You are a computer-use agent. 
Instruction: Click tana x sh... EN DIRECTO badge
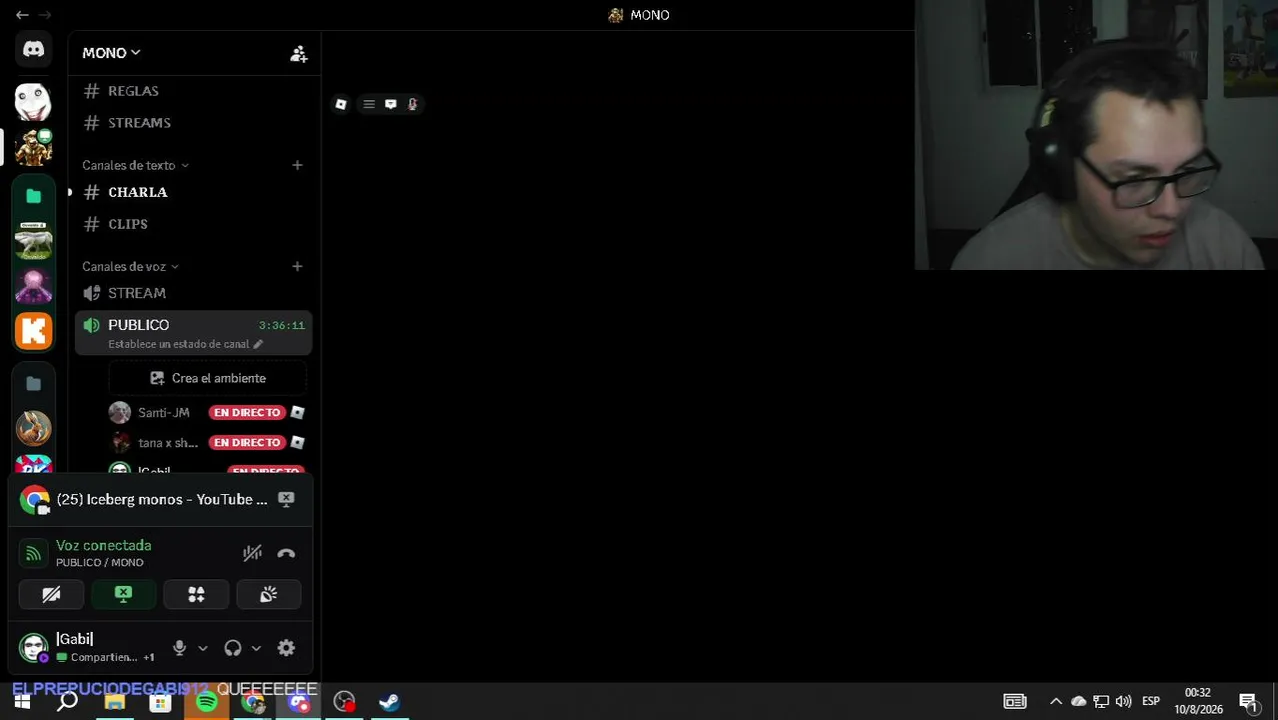(247, 443)
